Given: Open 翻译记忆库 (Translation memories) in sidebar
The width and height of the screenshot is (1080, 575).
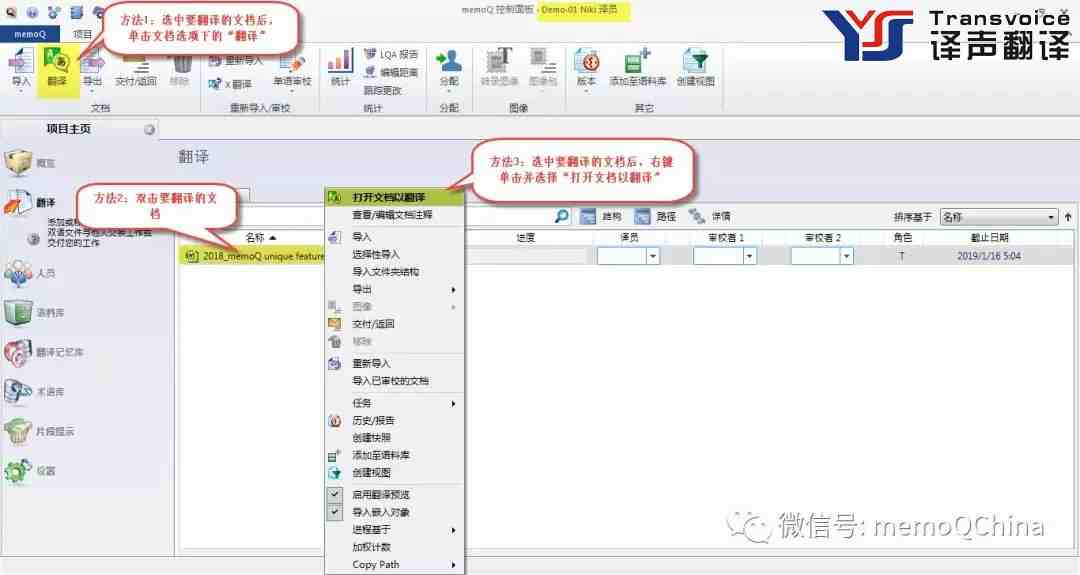Looking at the screenshot, I should pos(44,352).
